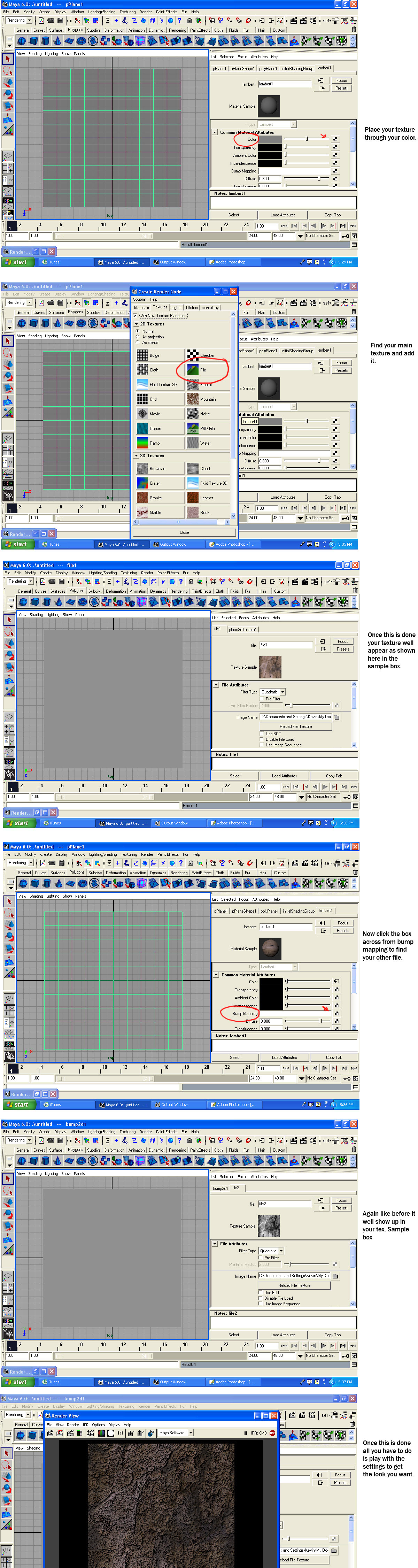Close the Create Render Node dialog via Close button

pos(184,532)
